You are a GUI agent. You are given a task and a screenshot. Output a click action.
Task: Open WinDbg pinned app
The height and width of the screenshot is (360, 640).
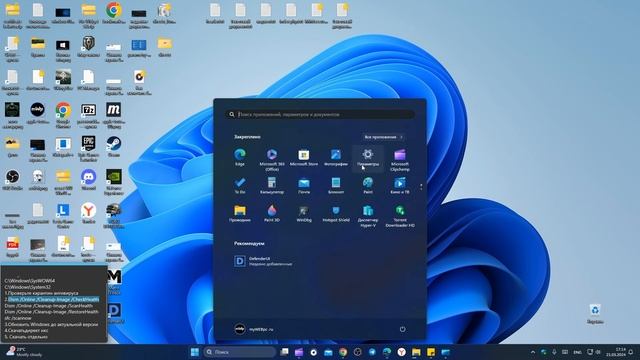pos(304,213)
